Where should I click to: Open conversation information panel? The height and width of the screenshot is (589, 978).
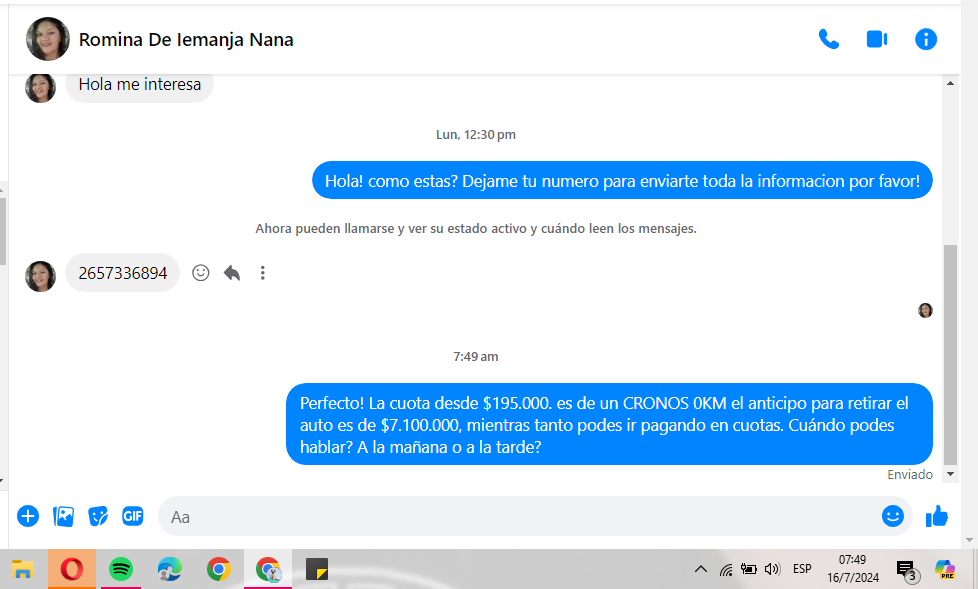pos(926,39)
